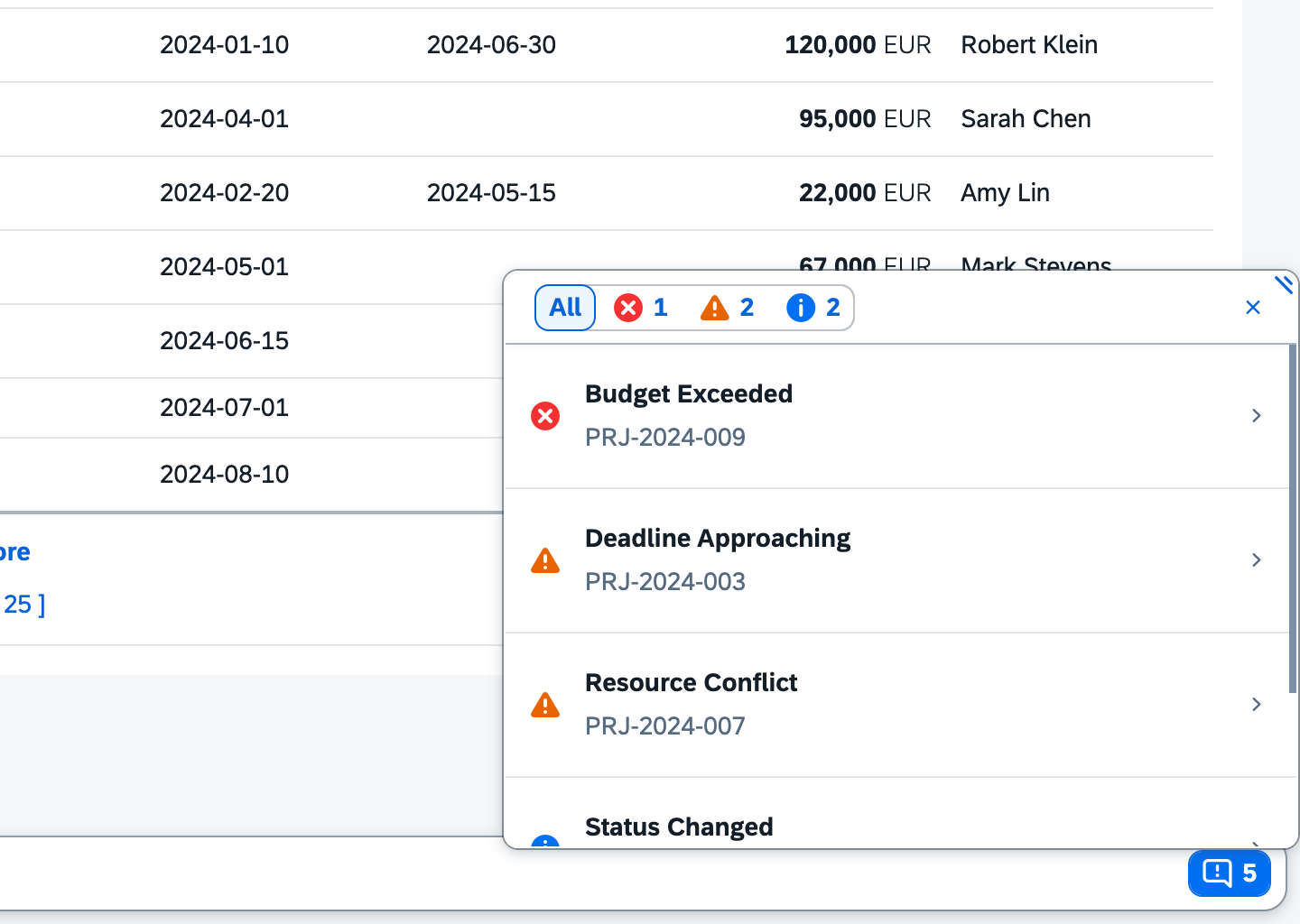Toggle the warnings filter showing count 2
Screen dimensions: 1300x924
(x=728, y=308)
